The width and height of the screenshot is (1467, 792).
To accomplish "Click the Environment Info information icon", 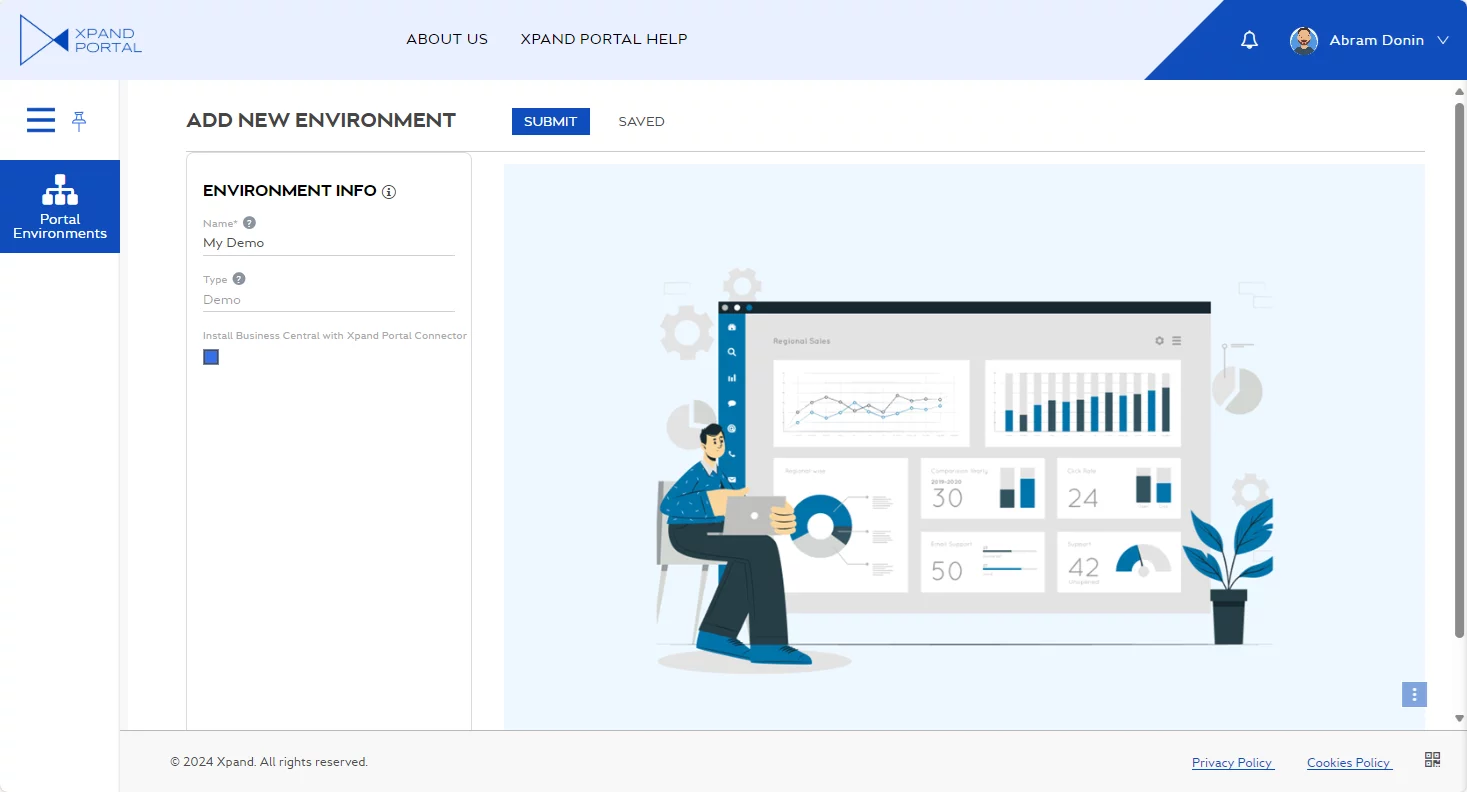I will [x=389, y=192].
